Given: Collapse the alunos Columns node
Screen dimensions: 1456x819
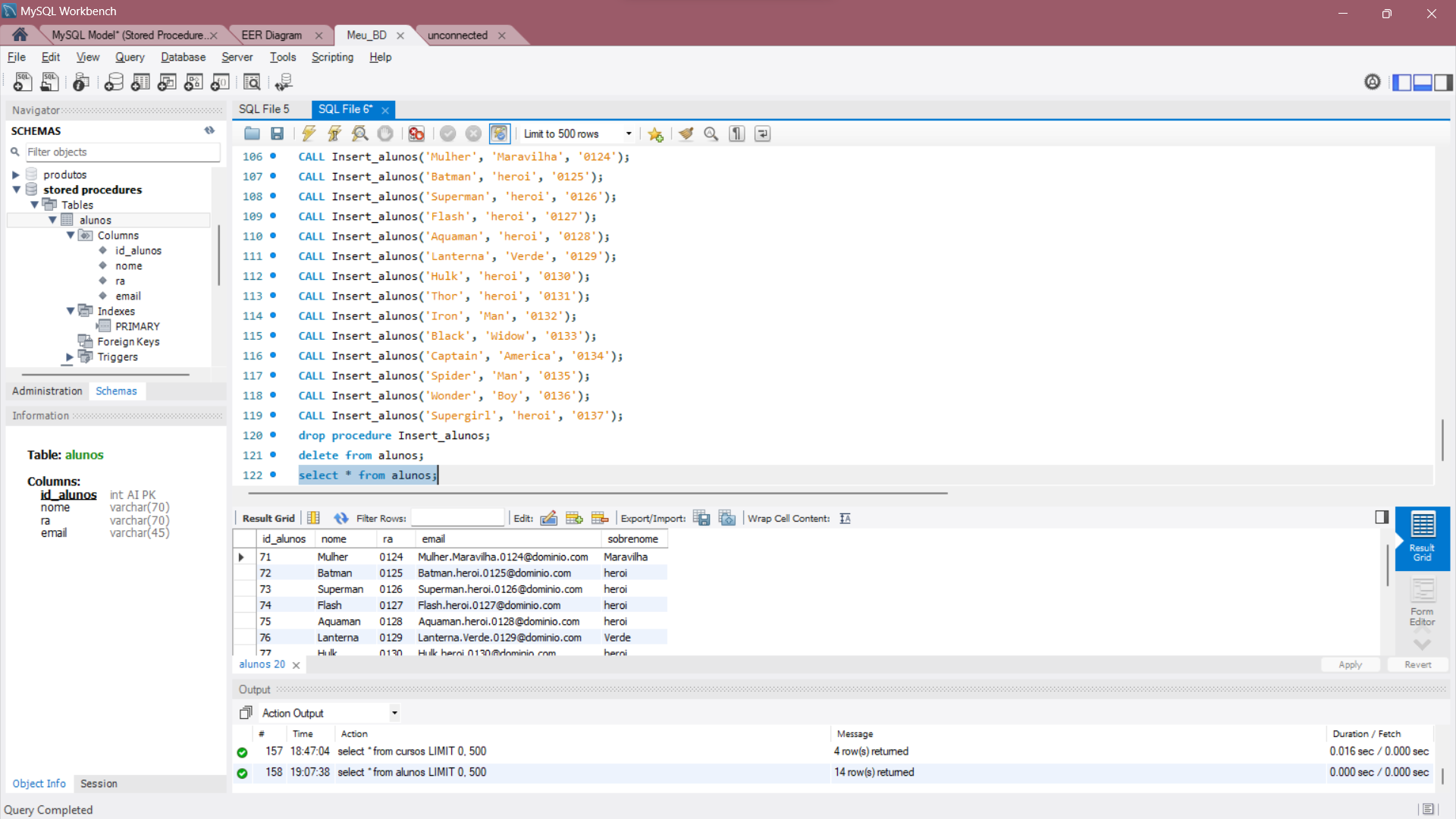Looking at the screenshot, I should 71,235.
